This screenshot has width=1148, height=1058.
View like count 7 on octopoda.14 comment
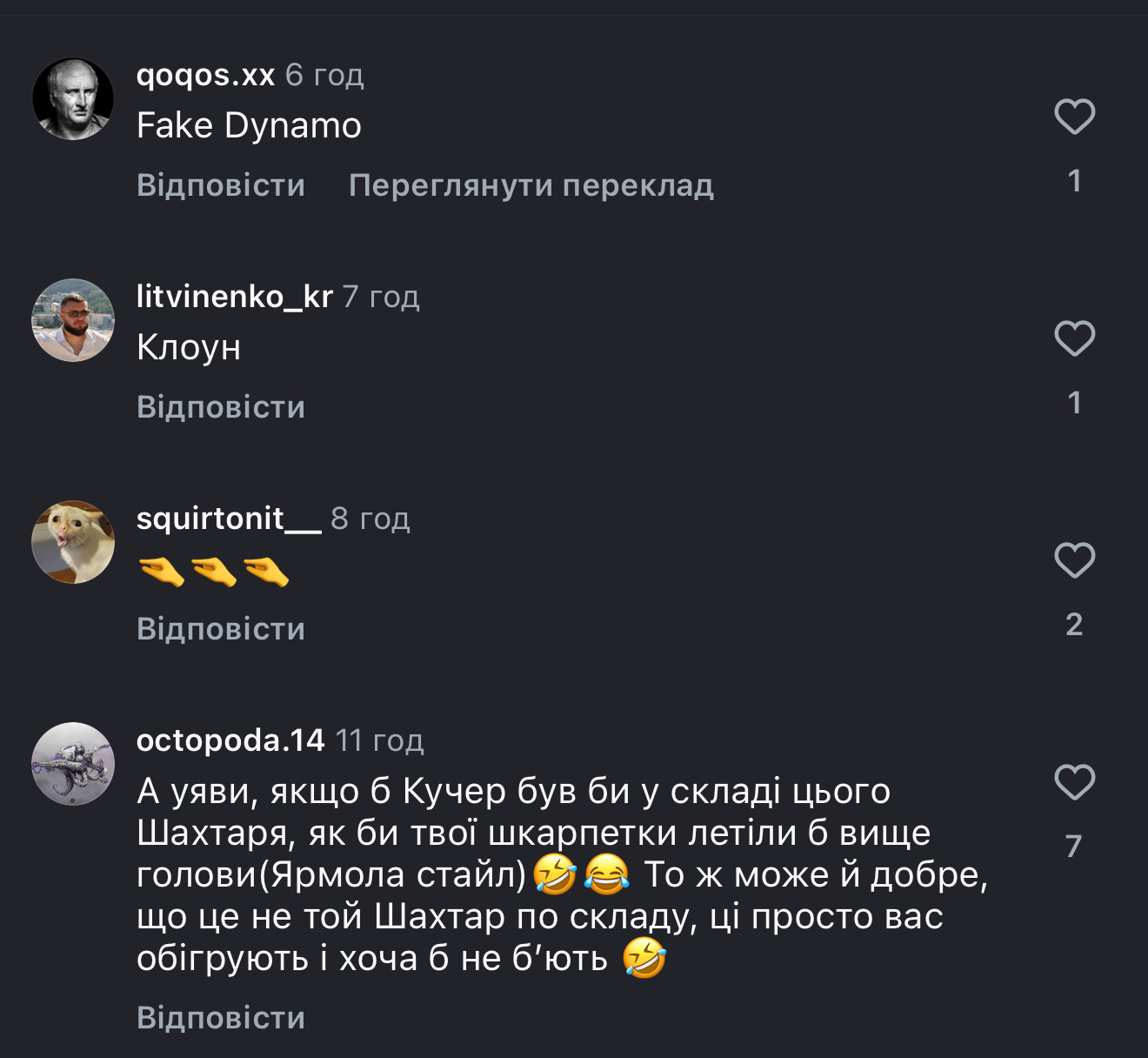click(x=1074, y=846)
